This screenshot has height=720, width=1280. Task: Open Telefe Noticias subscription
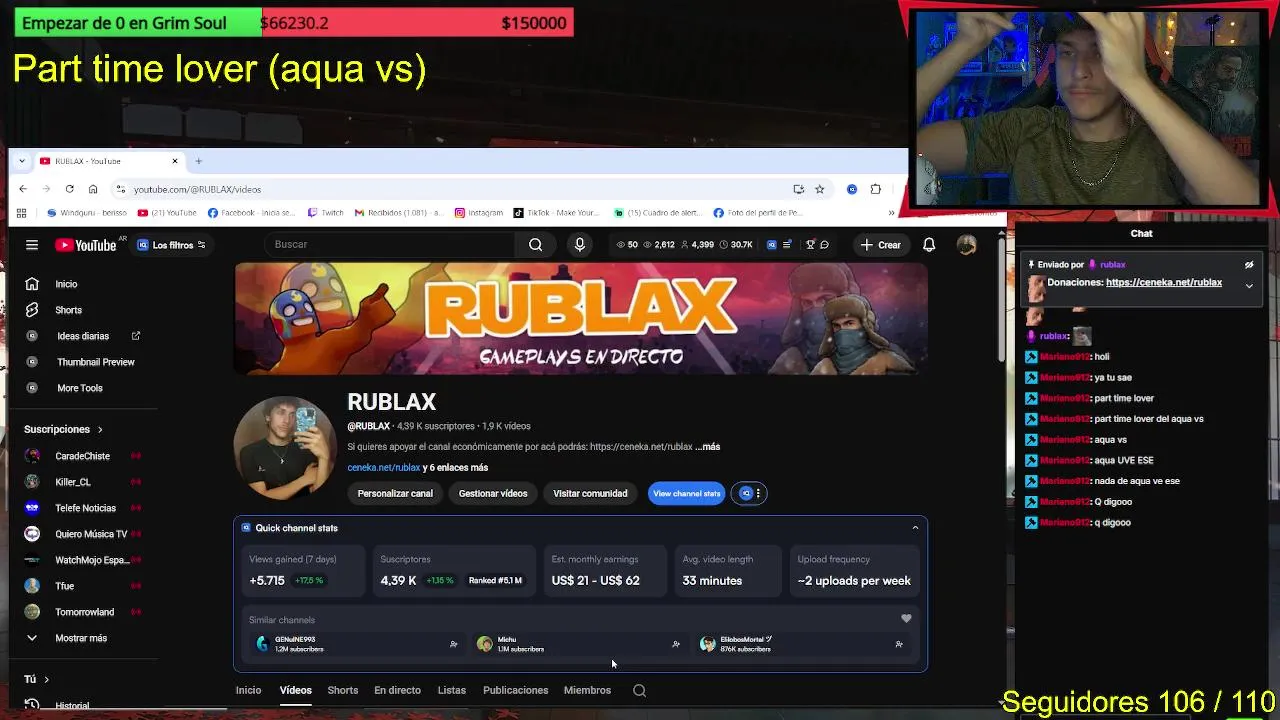83,508
